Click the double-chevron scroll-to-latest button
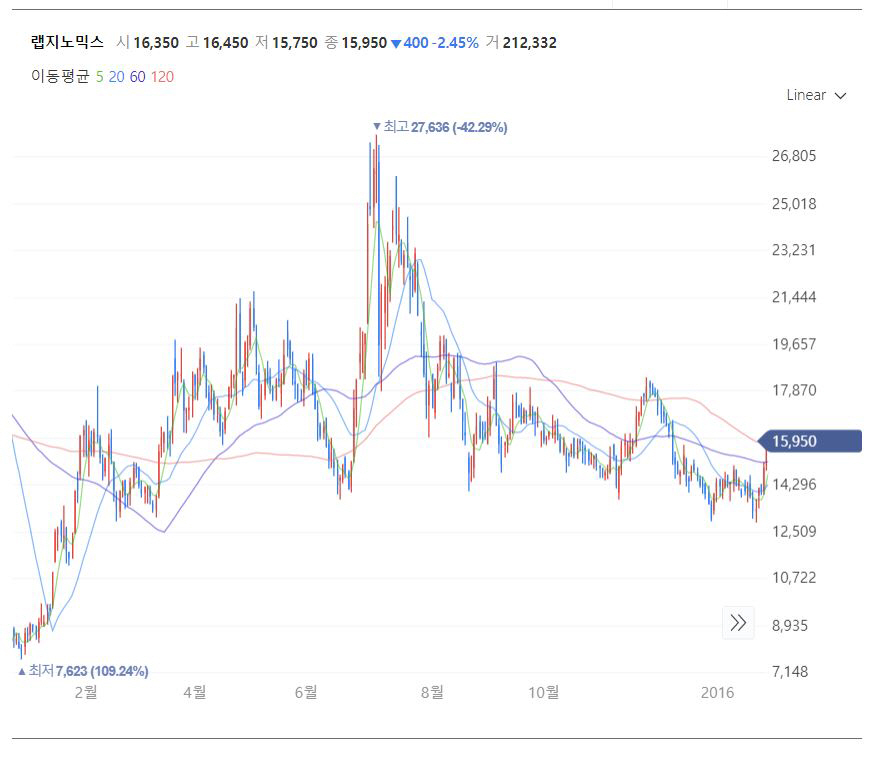 coord(738,623)
